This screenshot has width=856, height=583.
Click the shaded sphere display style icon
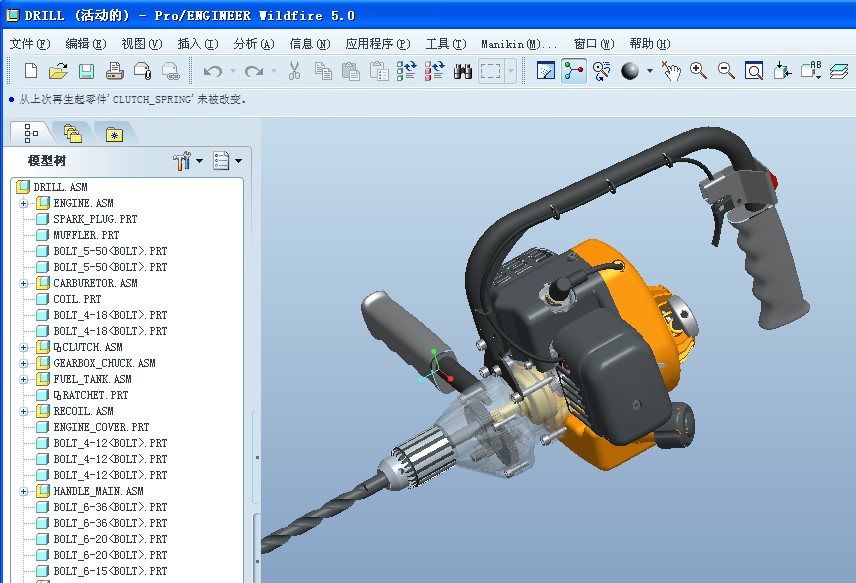[630, 71]
